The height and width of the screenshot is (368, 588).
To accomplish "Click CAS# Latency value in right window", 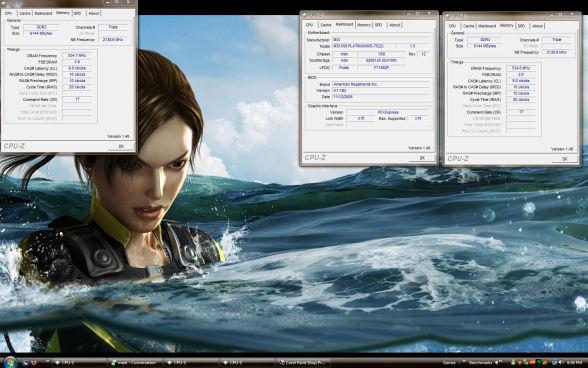I will tap(520, 81).
